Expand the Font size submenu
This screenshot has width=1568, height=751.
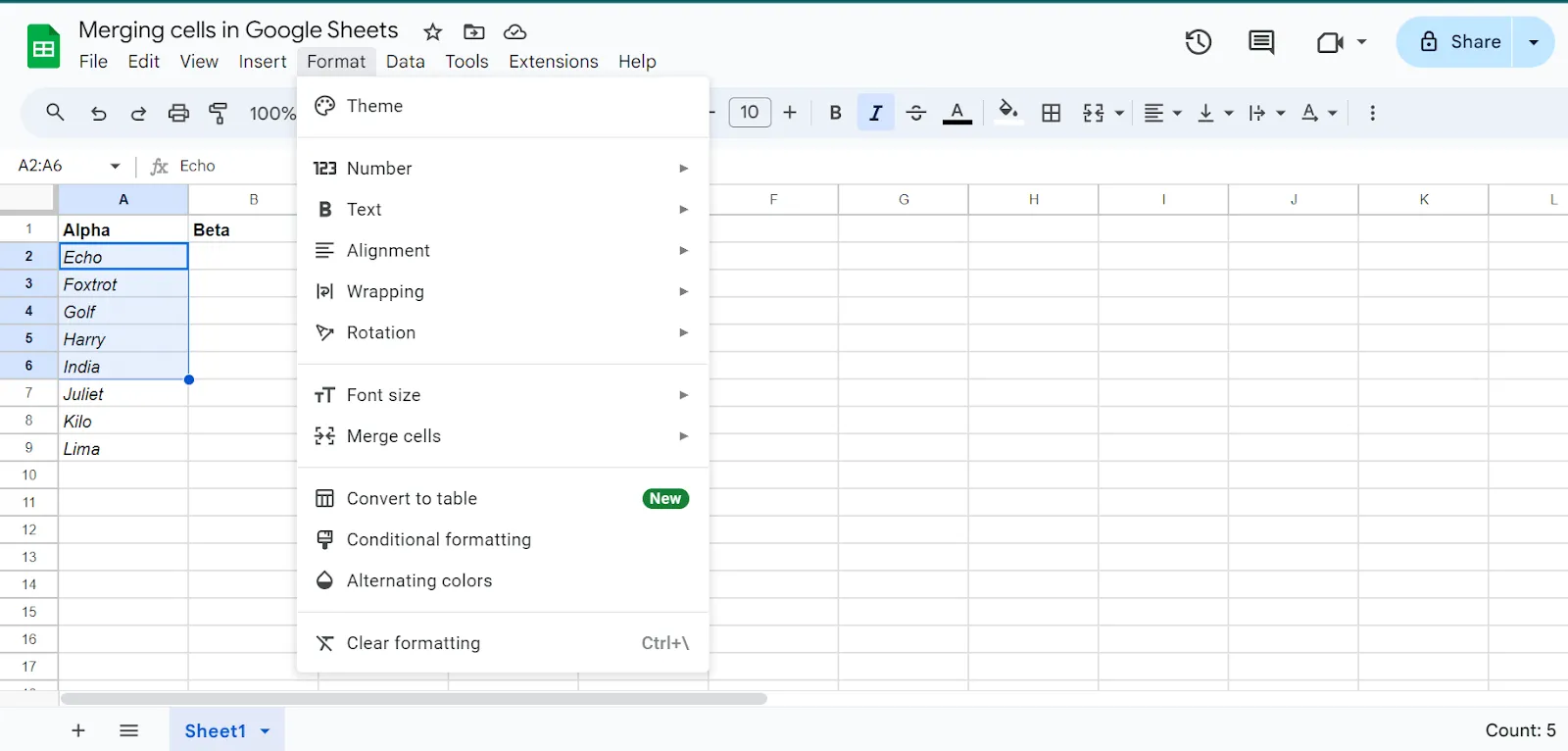[503, 395]
